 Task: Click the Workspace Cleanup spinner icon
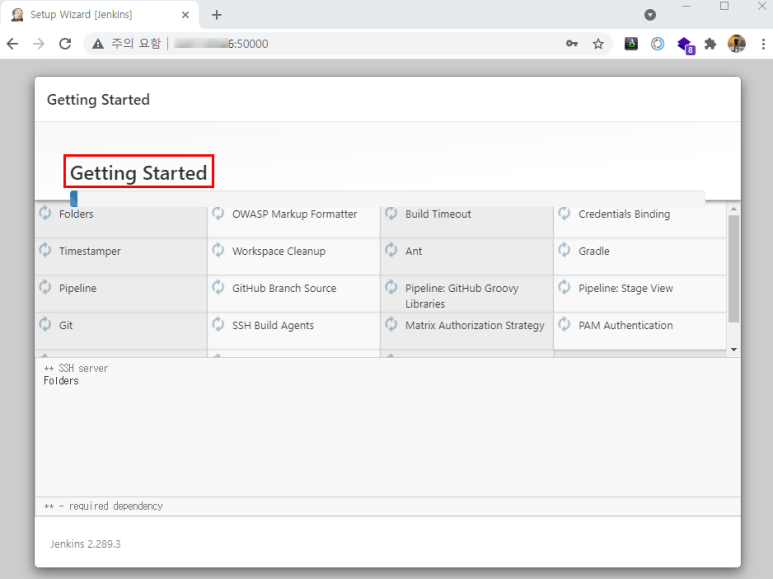point(218,250)
